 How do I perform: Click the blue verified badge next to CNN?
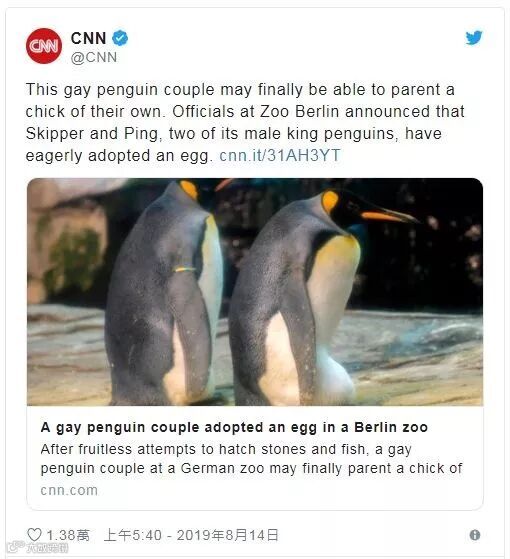coord(120,38)
